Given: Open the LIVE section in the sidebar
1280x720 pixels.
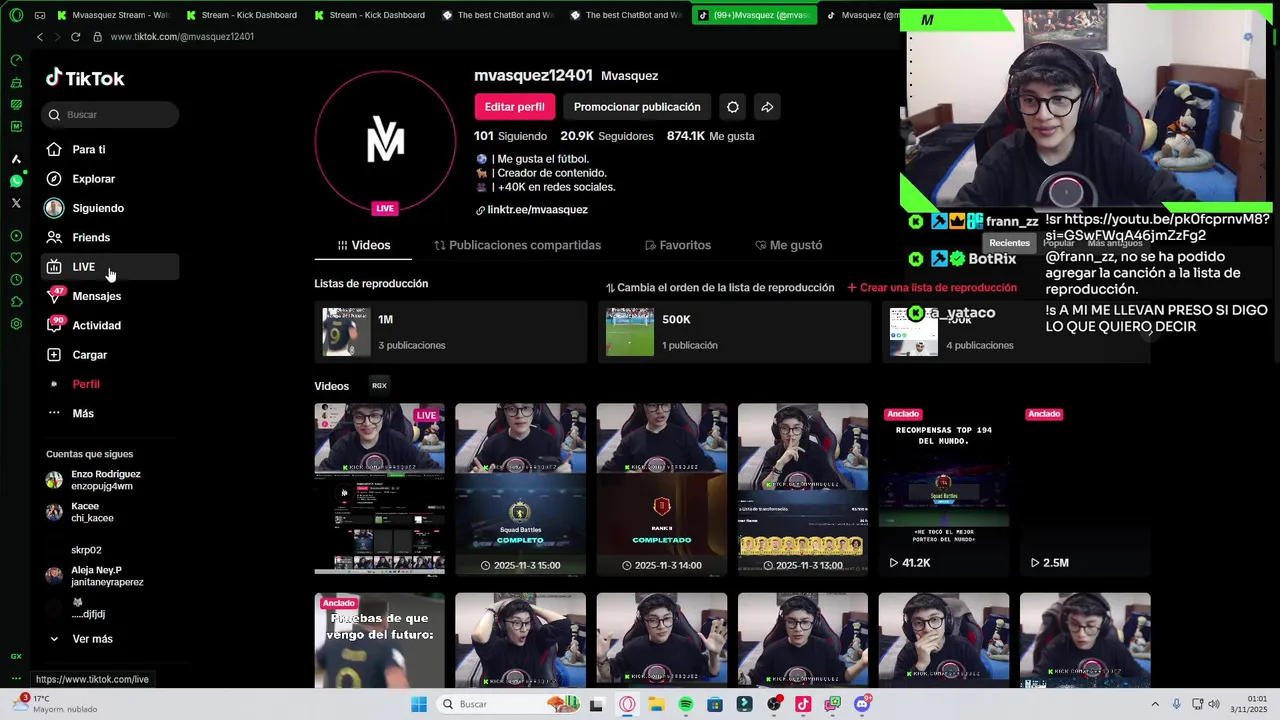Looking at the screenshot, I should click(110, 267).
